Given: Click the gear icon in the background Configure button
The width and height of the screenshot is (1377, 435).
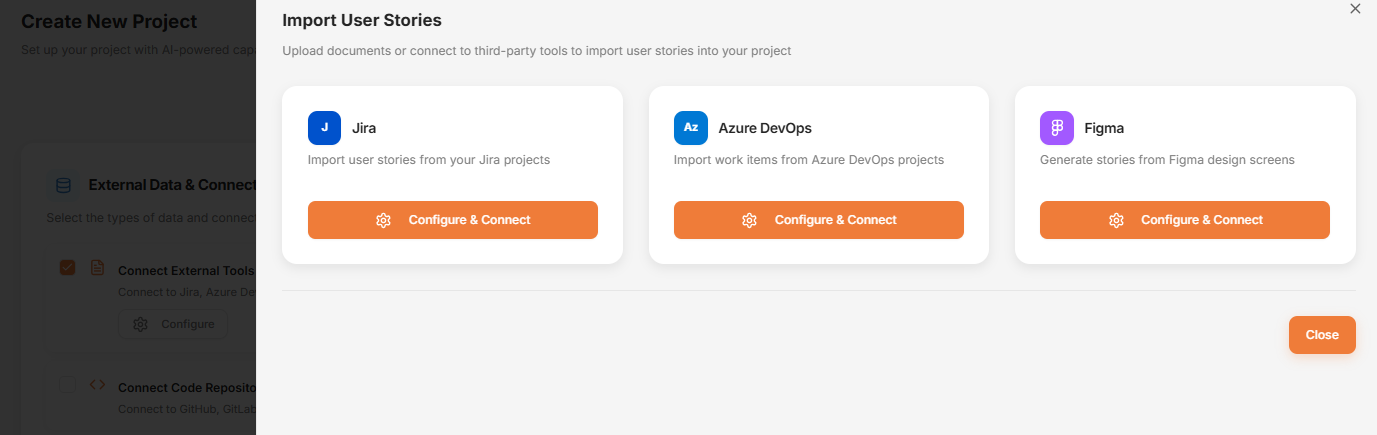Looking at the screenshot, I should click(140, 324).
